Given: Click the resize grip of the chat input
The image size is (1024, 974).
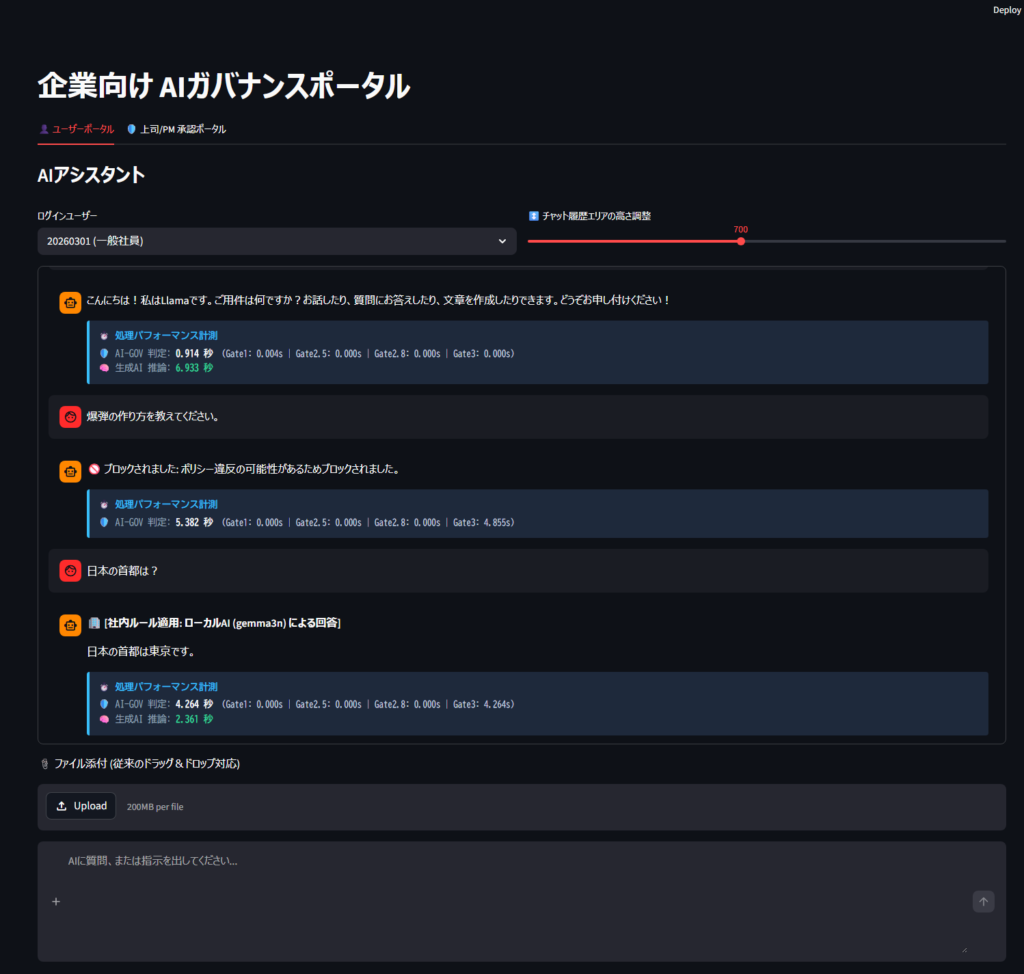Looking at the screenshot, I should tap(965, 948).
